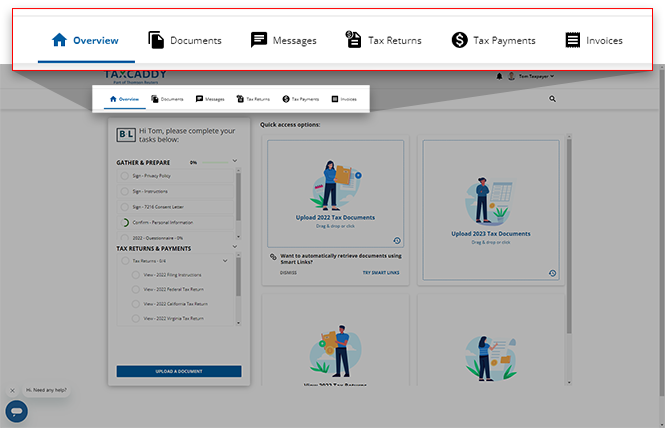The height and width of the screenshot is (428, 665).
Task: Check the View - 2022 Filing Instructions circle
Action: coord(136,275)
